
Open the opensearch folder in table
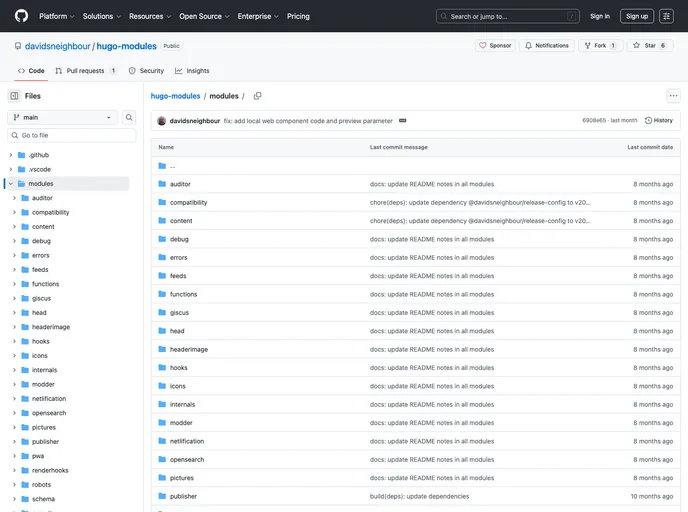click(187, 459)
